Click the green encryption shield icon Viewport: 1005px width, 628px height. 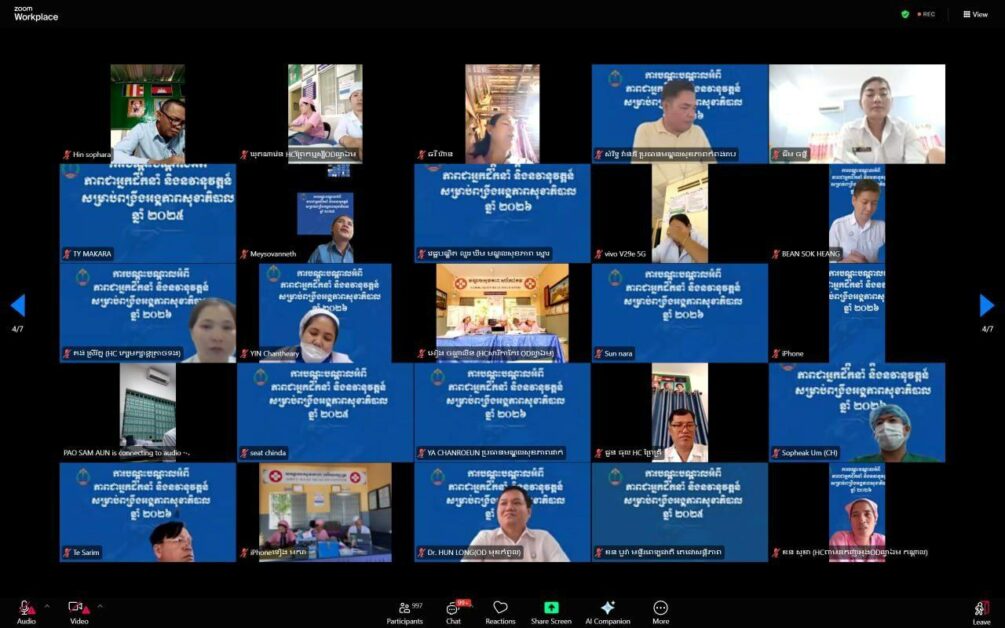pyautogui.click(x=905, y=14)
